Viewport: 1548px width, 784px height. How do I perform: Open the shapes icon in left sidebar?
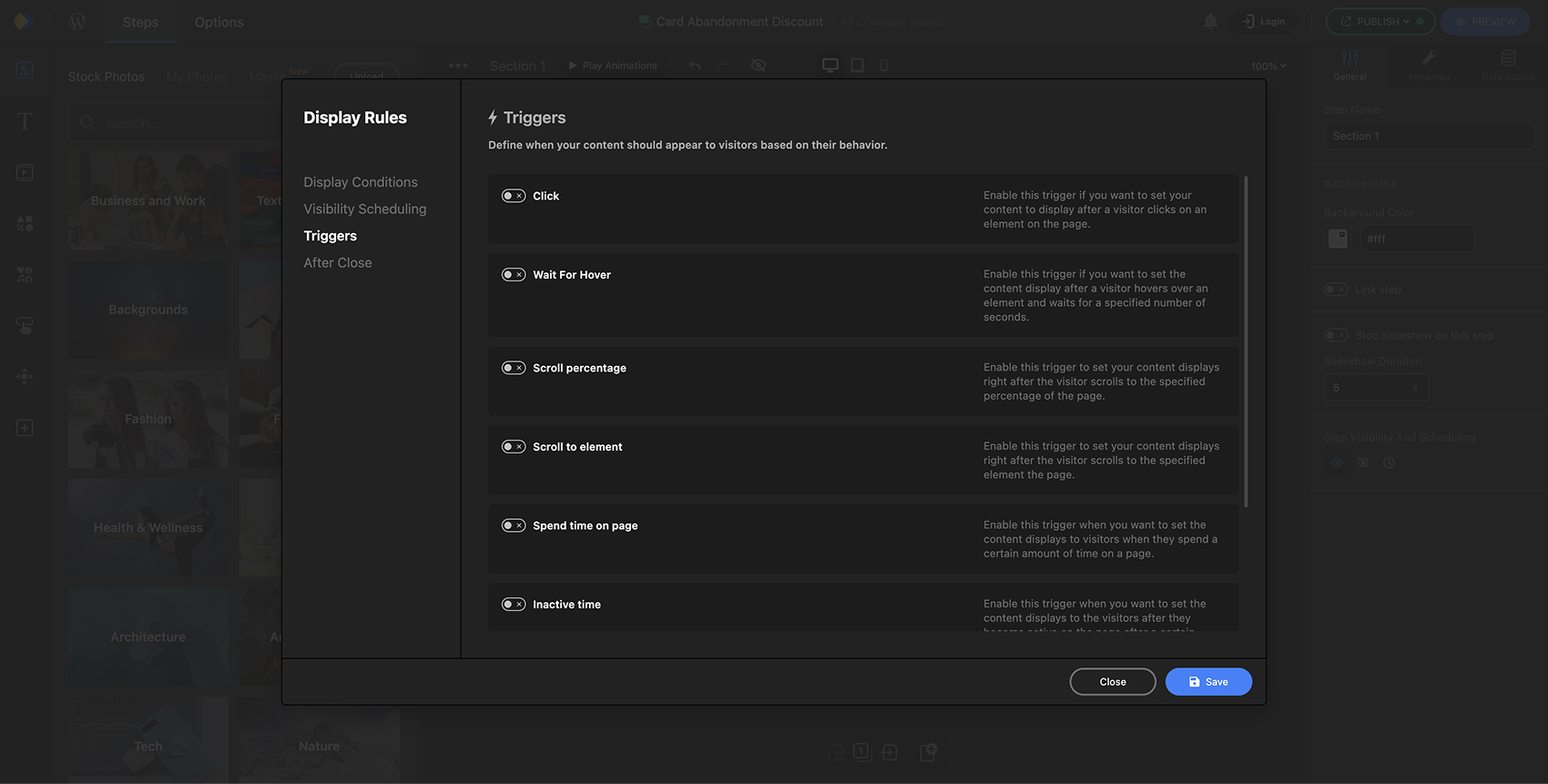click(25, 223)
